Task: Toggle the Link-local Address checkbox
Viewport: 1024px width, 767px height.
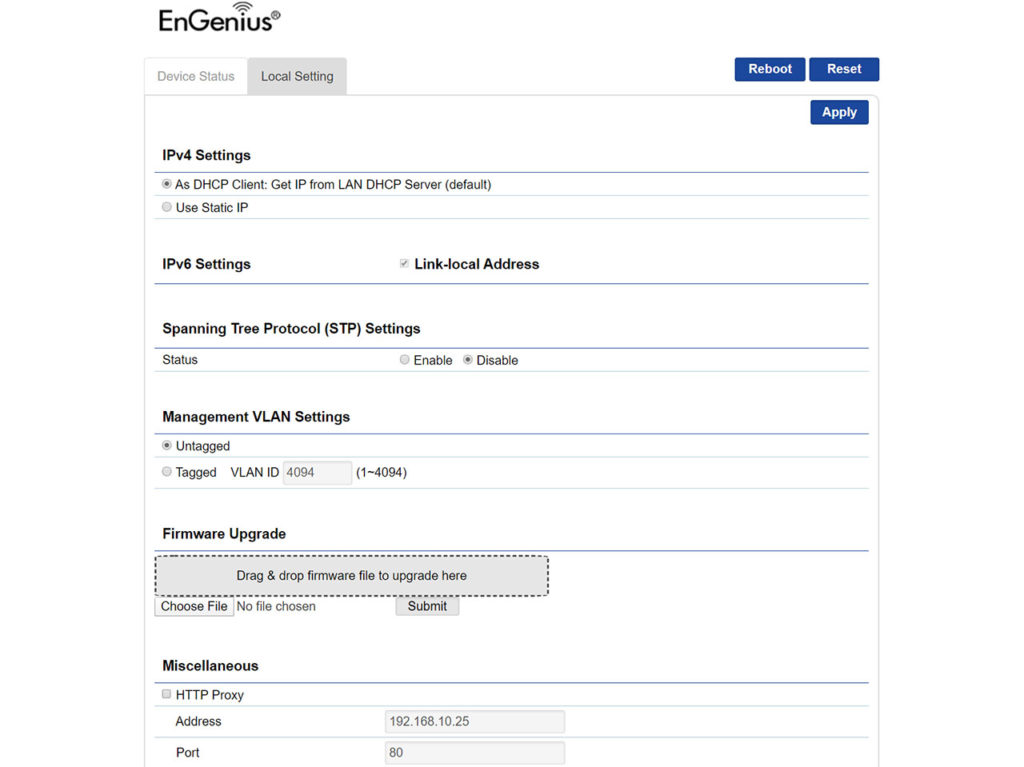Action: 404,263
